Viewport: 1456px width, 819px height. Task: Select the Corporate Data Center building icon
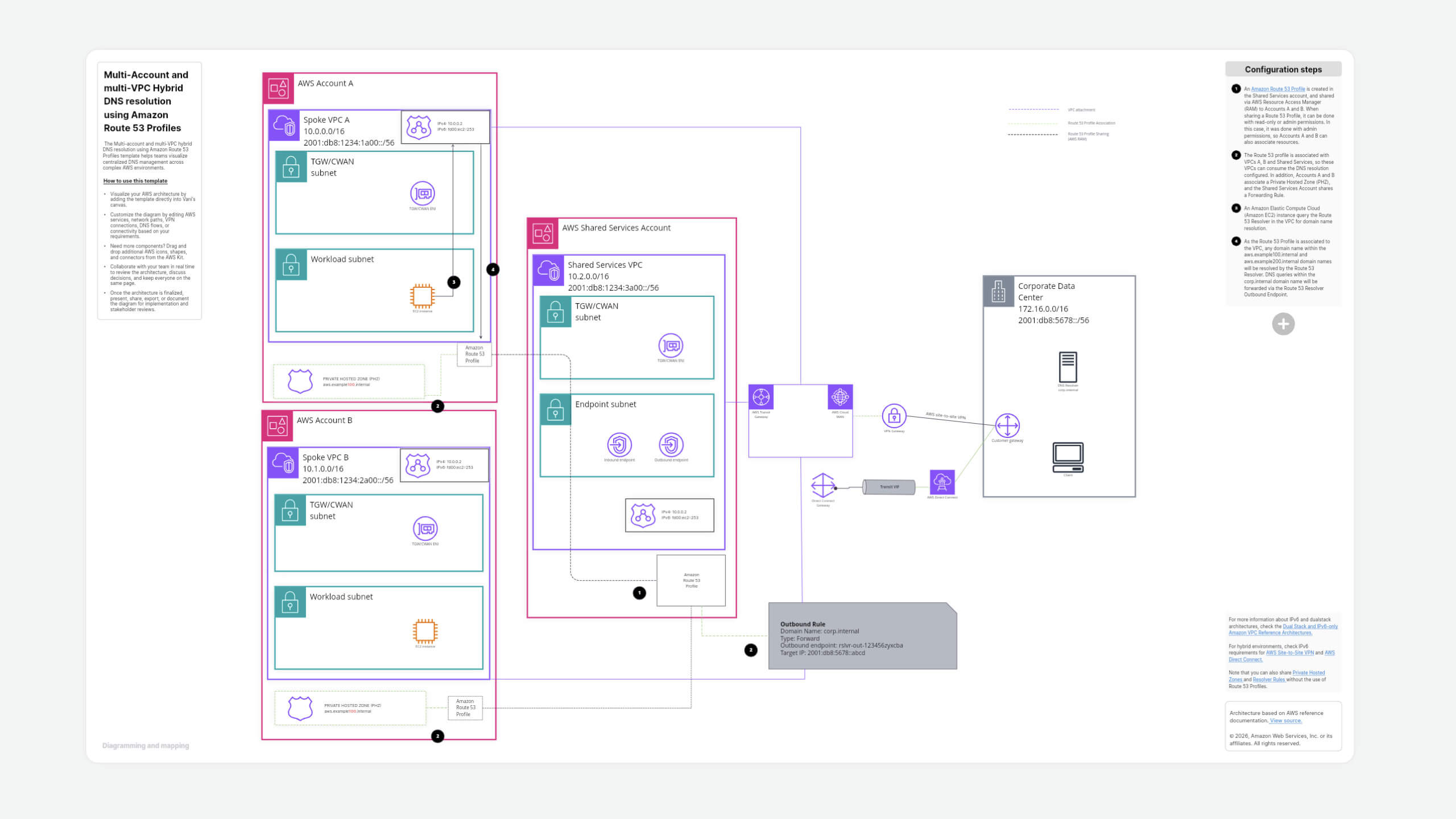pos(999,291)
